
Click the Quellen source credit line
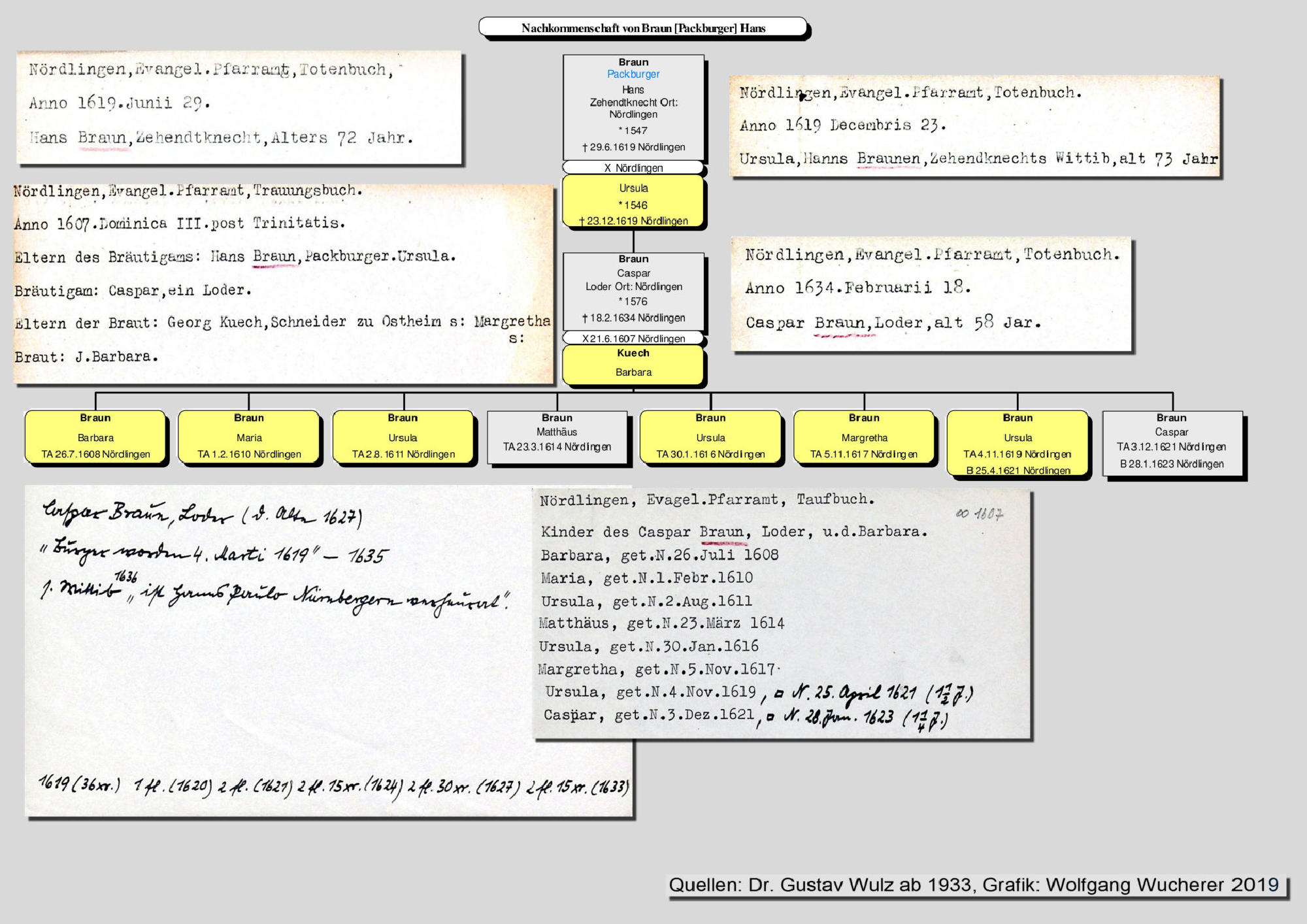coord(974,885)
